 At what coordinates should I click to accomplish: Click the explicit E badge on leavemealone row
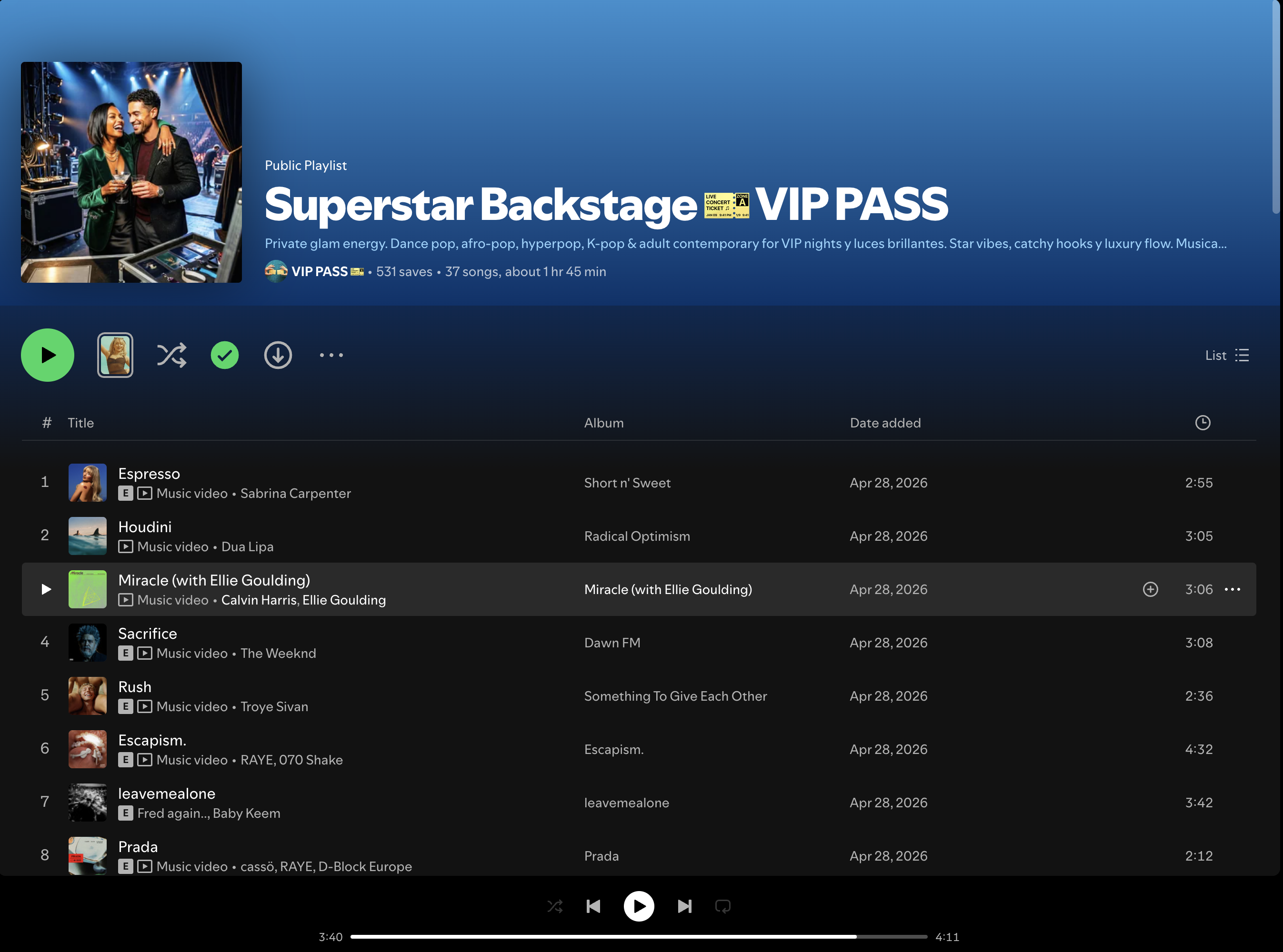click(x=126, y=813)
